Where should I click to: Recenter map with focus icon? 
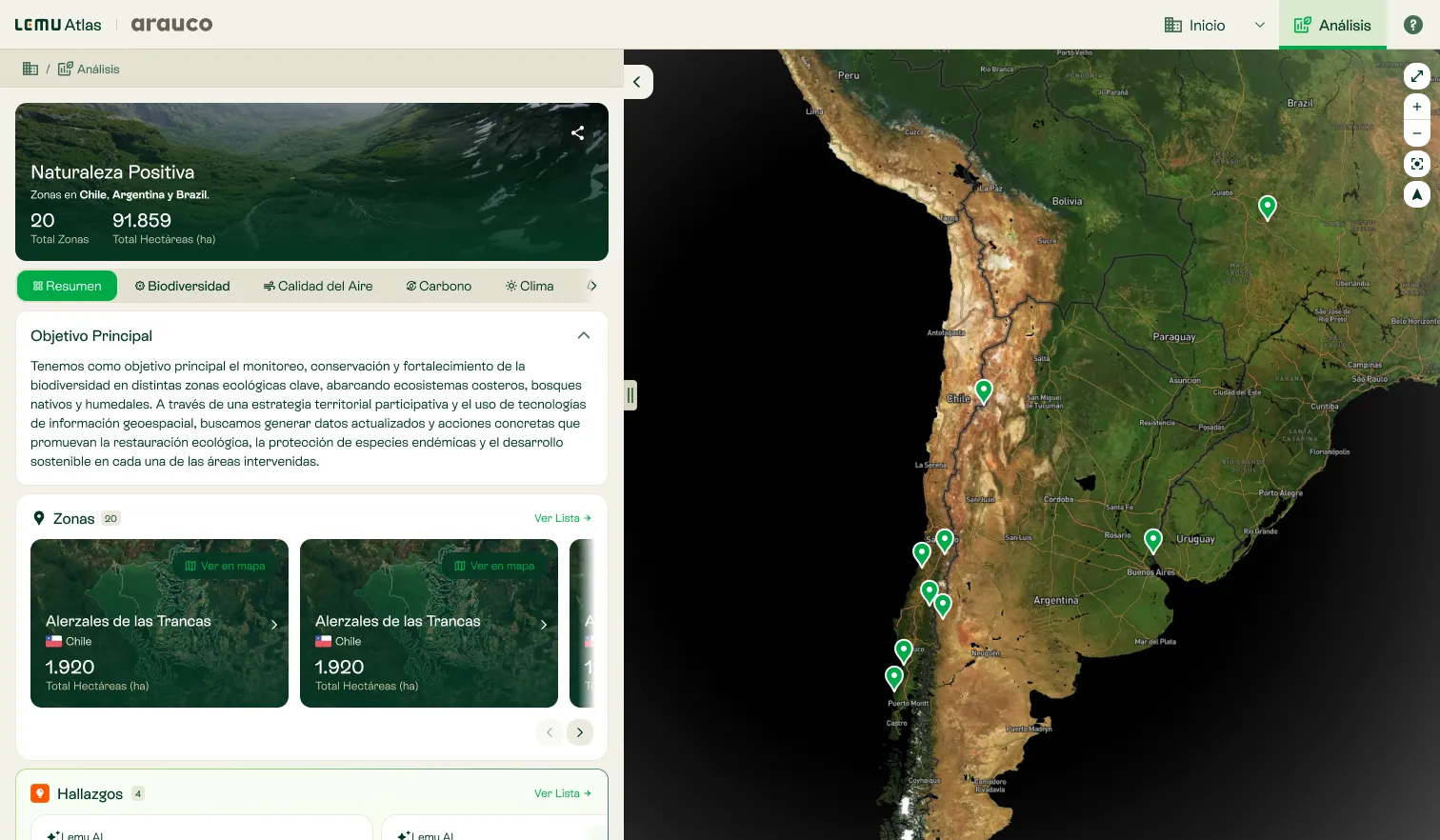[x=1417, y=164]
